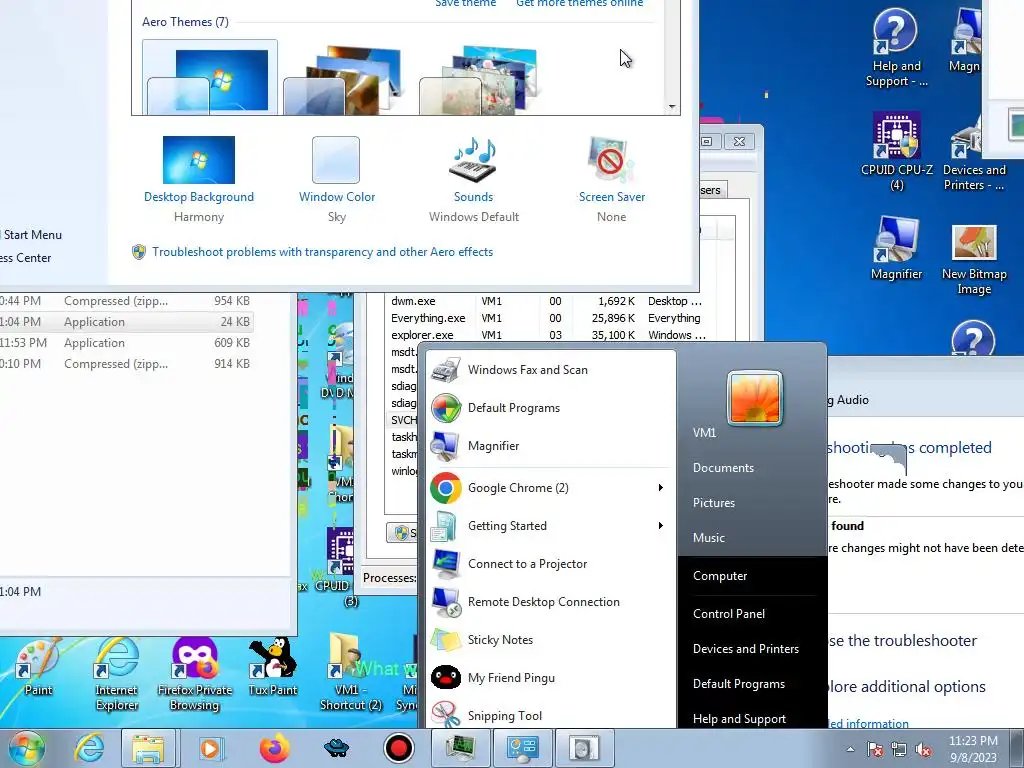Screen dimensions: 1024x768
Task: Select dwm.exe process in Task Manager
Action: [549, 301]
